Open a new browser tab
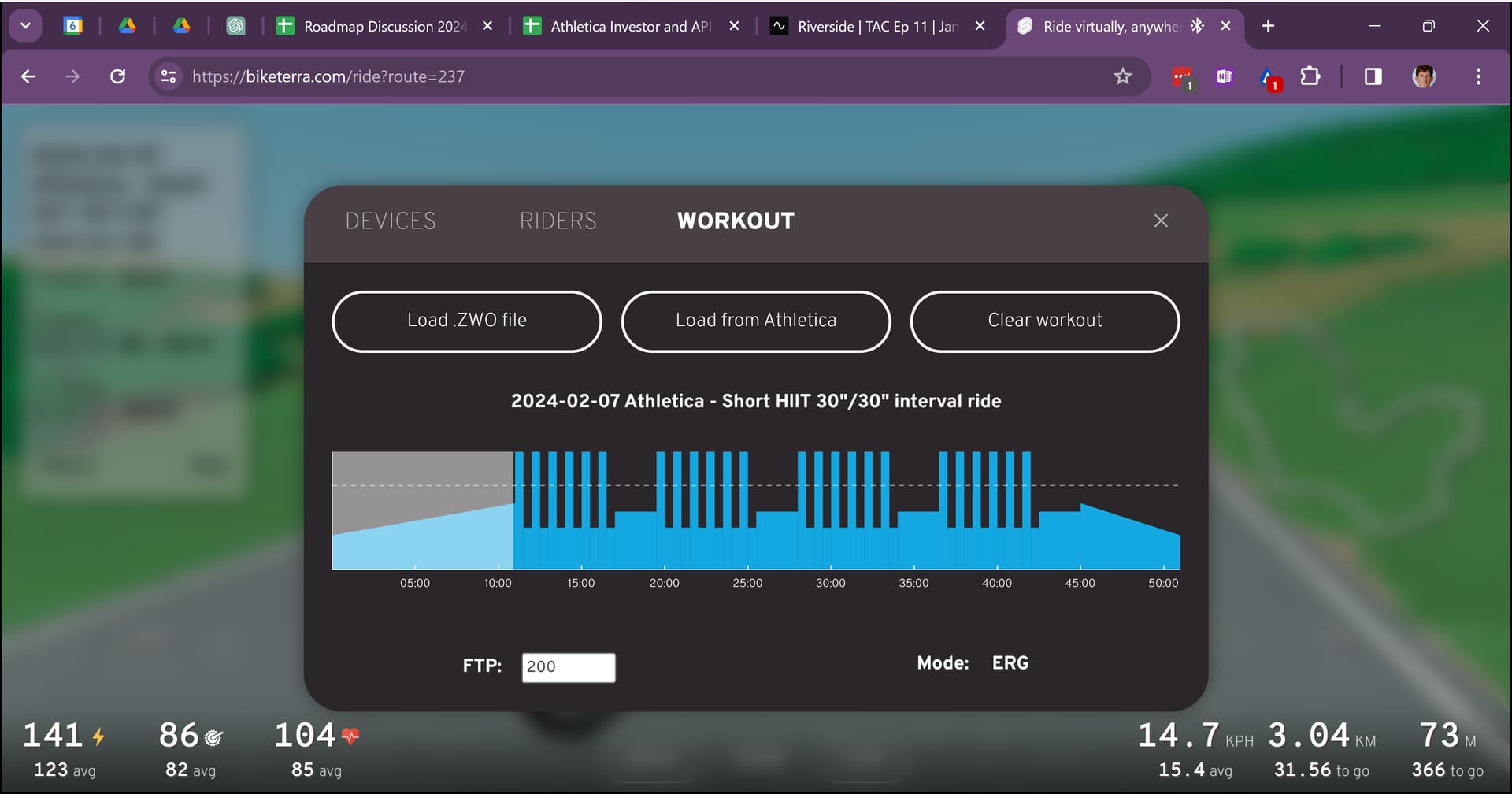 [x=1268, y=26]
